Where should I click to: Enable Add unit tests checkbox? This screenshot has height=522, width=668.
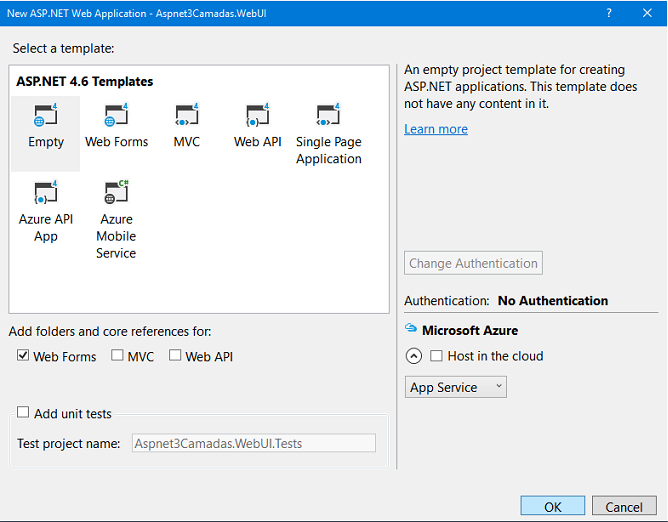(23, 412)
